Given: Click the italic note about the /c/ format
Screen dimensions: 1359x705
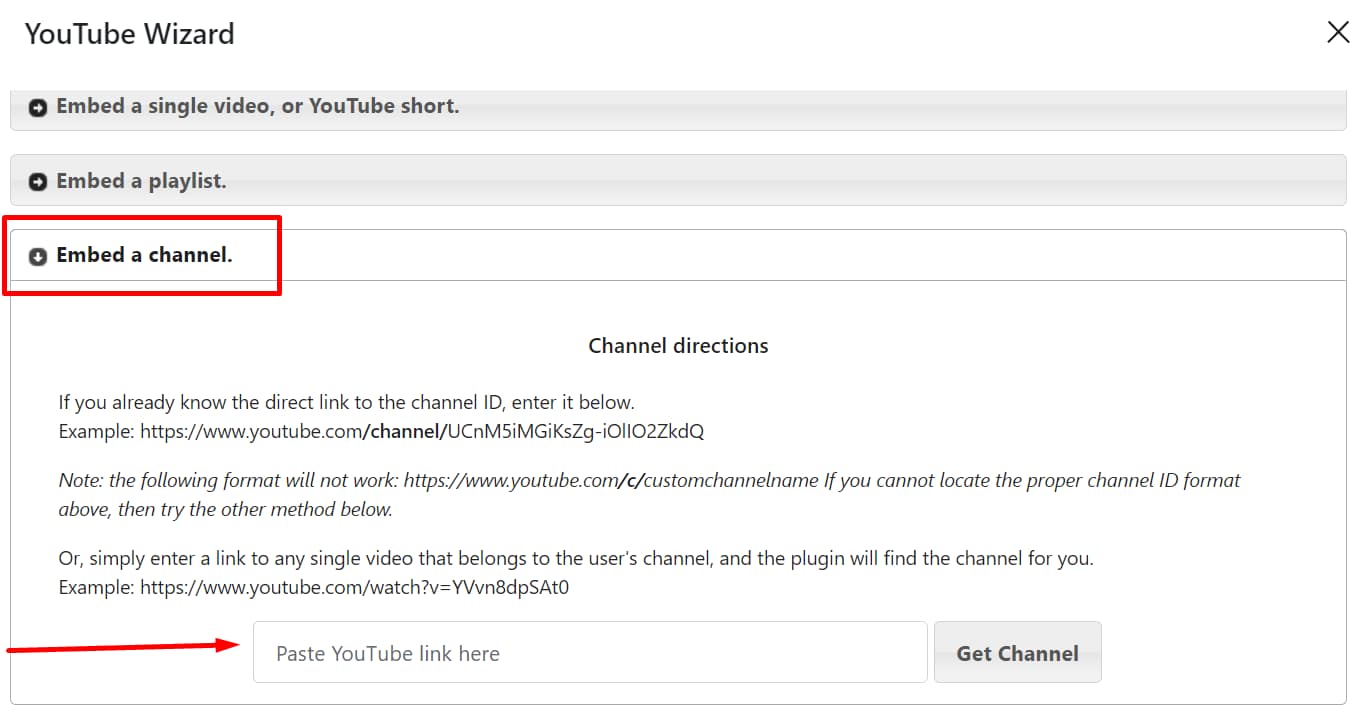Looking at the screenshot, I should pos(648,480).
